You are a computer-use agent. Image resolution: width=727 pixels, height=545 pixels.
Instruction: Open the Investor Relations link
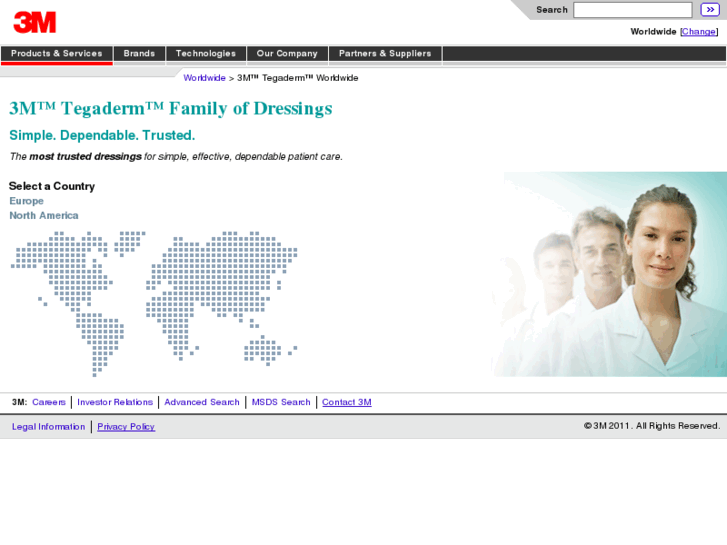115,402
